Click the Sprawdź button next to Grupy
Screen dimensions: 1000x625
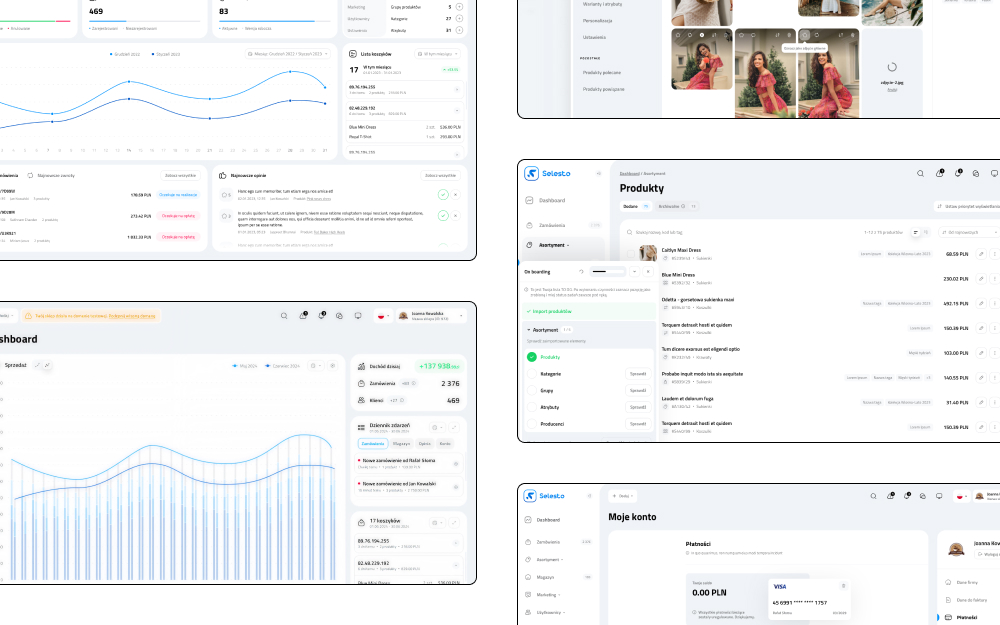(637, 391)
